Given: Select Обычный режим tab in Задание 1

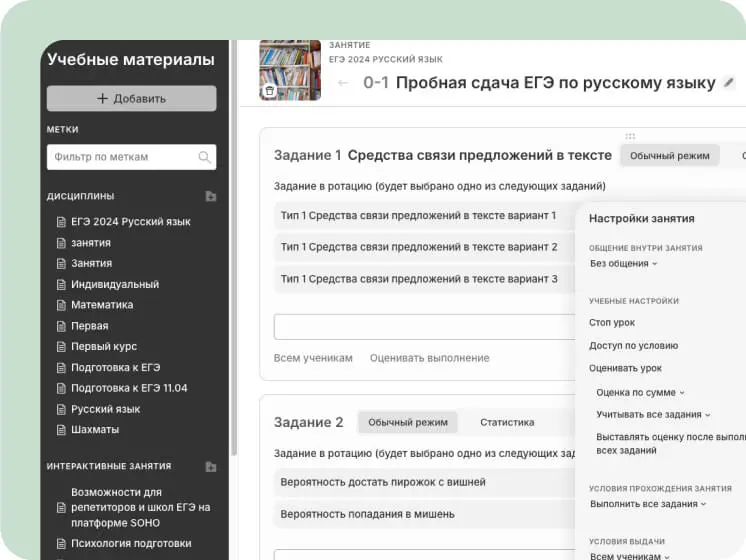Looking at the screenshot, I should [669, 156].
